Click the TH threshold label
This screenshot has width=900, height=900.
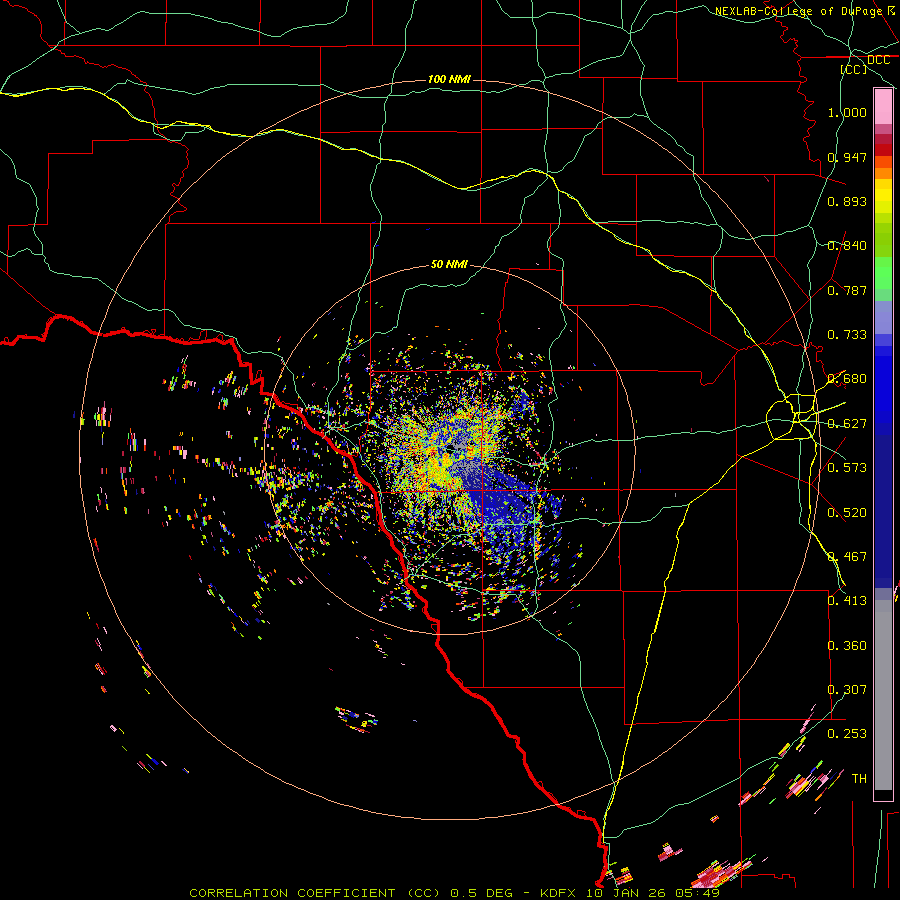[859, 779]
